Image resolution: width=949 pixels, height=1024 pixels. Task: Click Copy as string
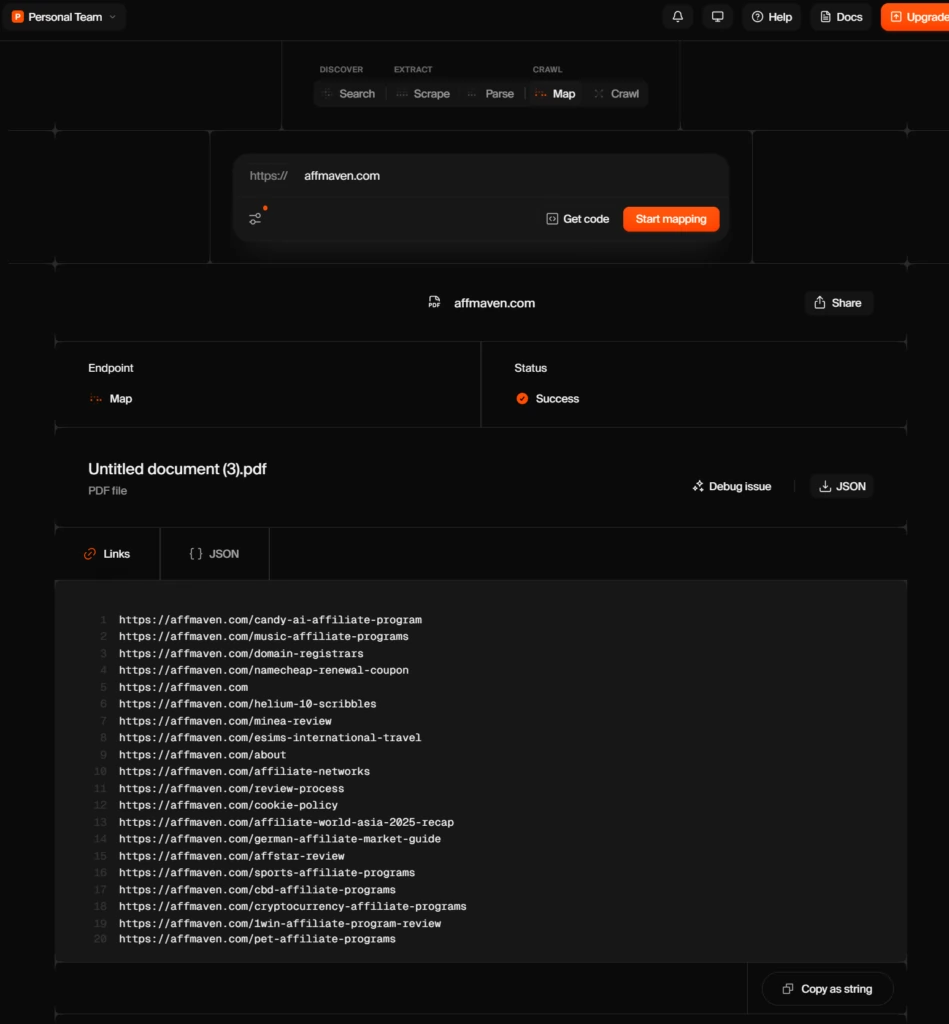[x=828, y=989]
